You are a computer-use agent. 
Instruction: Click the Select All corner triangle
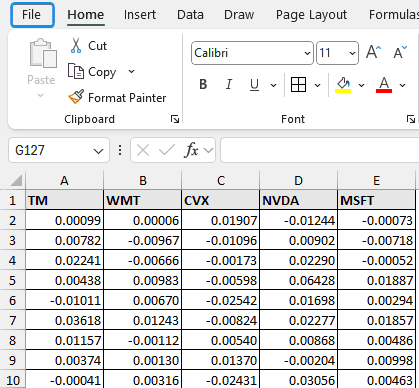(16, 180)
